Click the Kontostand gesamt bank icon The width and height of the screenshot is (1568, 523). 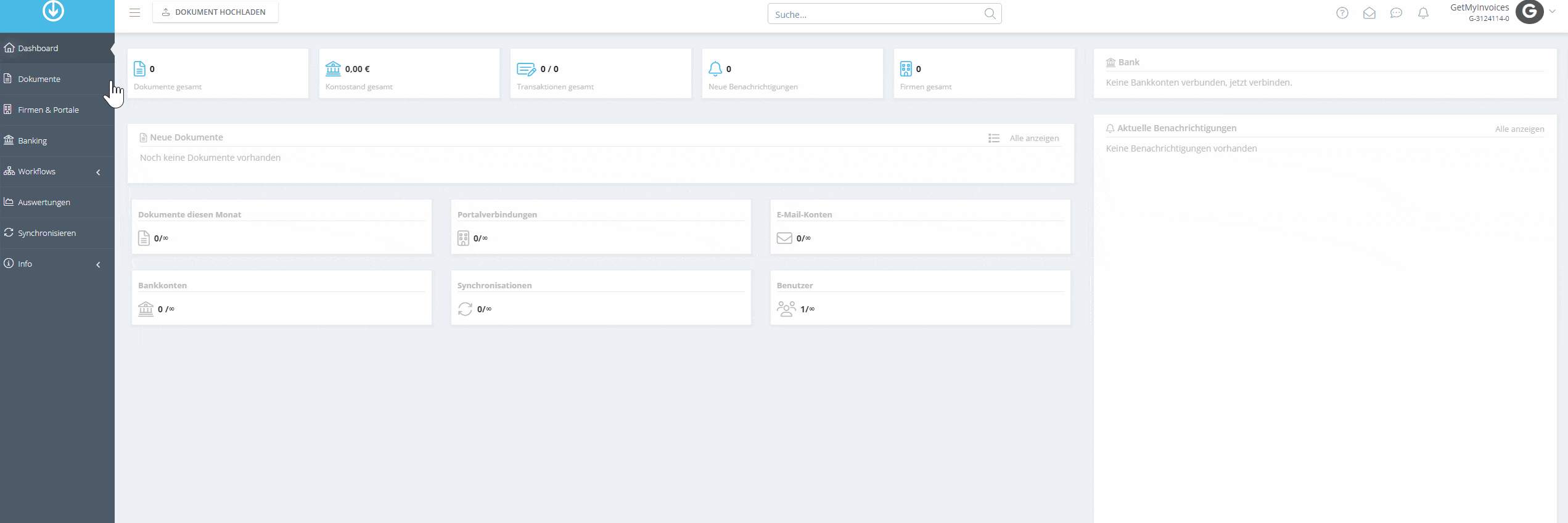pyautogui.click(x=333, y=68)
